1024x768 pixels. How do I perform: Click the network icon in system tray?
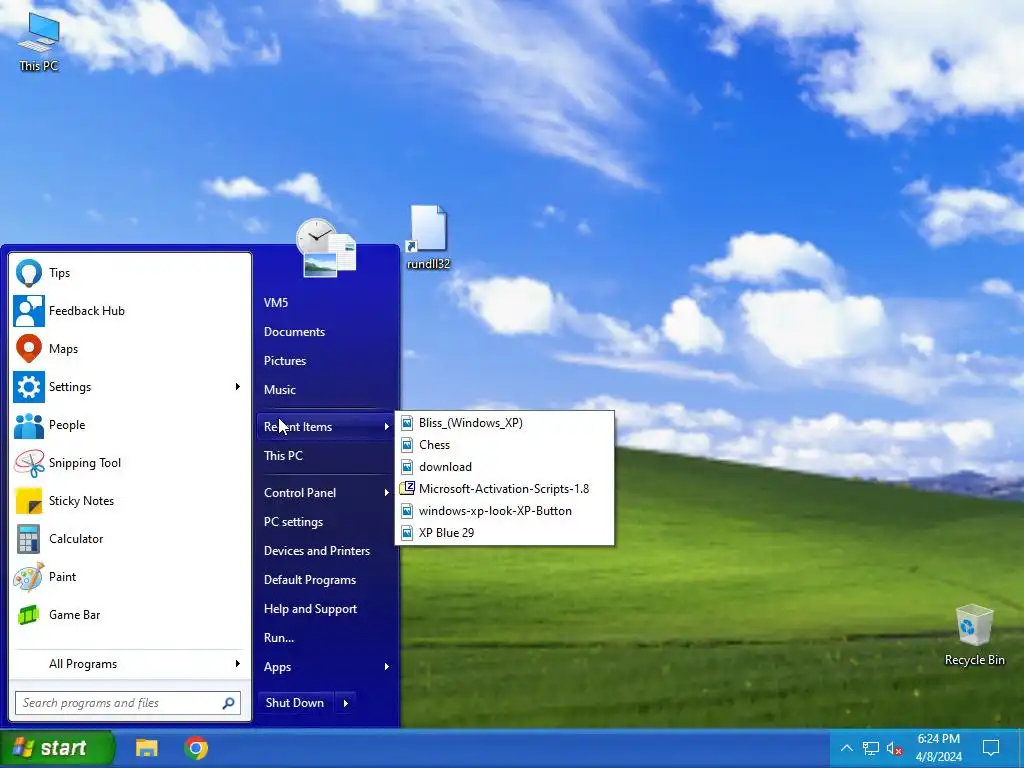tap(871, 748)
